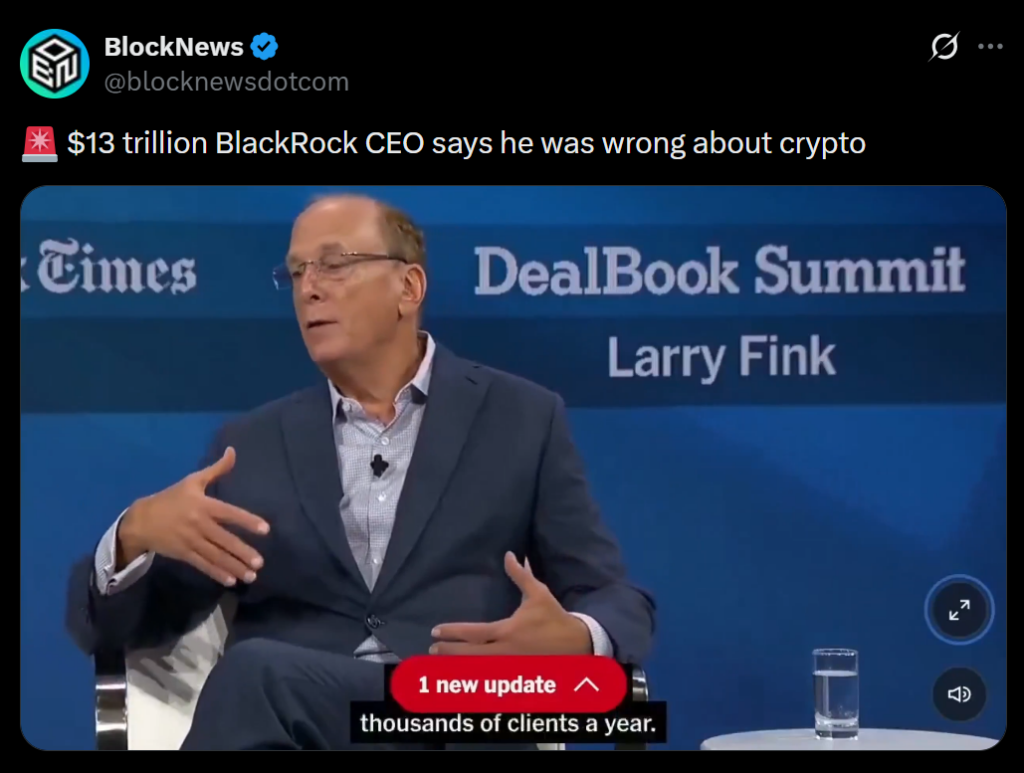
Task: Open Grok explain icon on post
Action: click(x=944, y=46)
